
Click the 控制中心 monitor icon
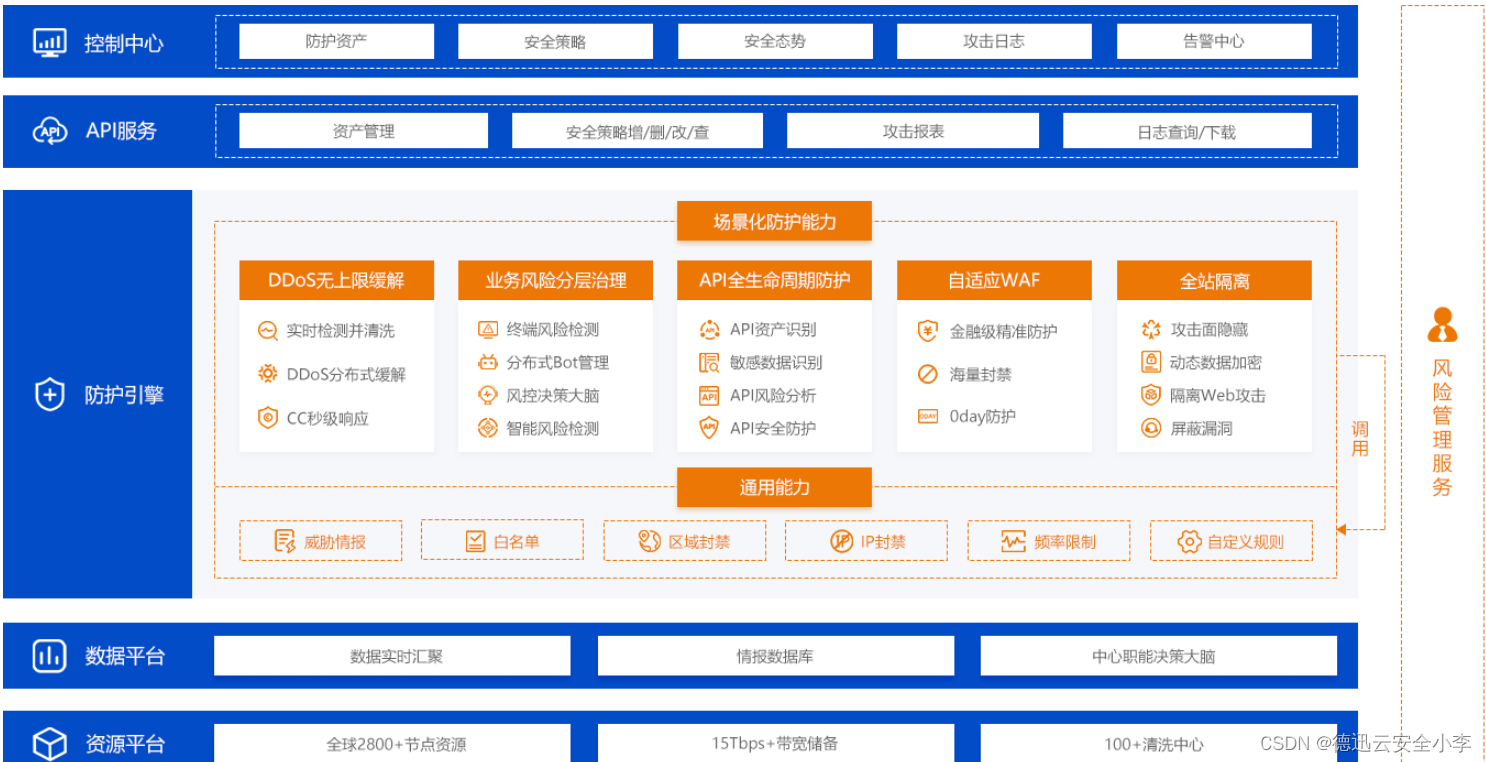click(50, 42)
